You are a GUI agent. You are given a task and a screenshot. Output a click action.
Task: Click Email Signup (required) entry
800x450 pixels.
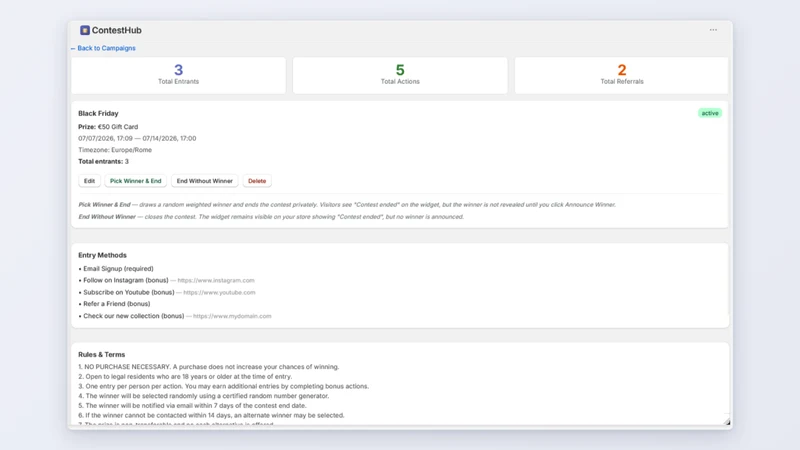tap(118, 268)
